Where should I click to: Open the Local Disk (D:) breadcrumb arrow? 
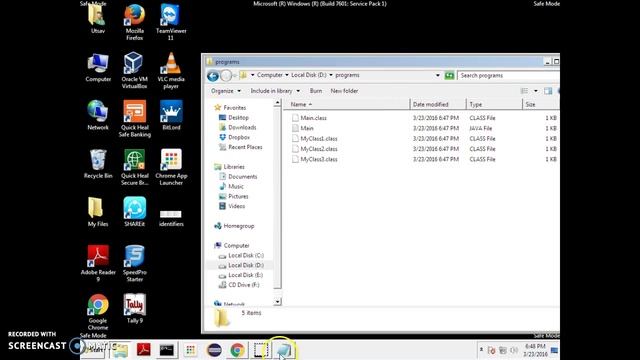331,75
